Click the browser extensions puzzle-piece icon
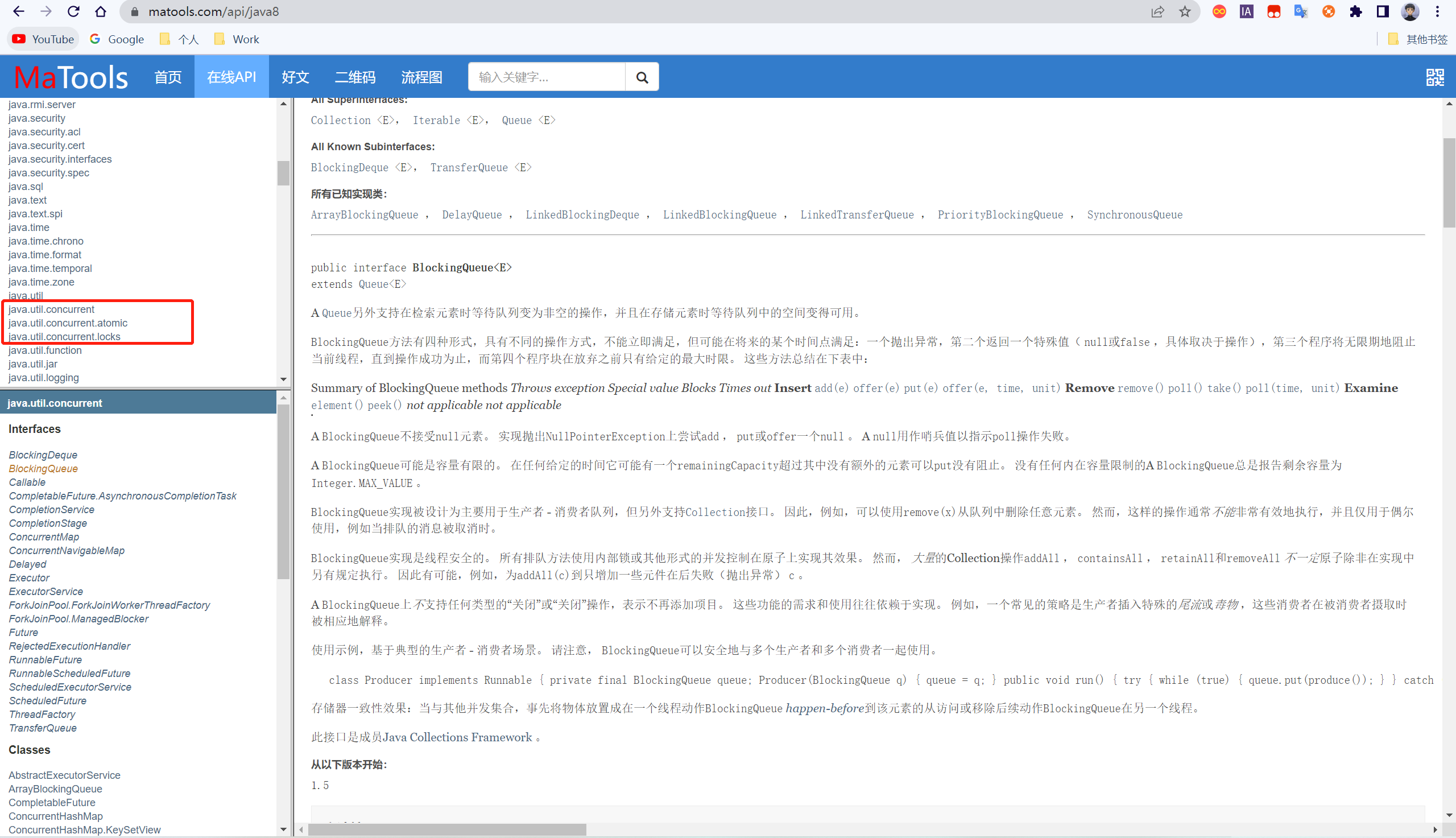 (1355, 11)
